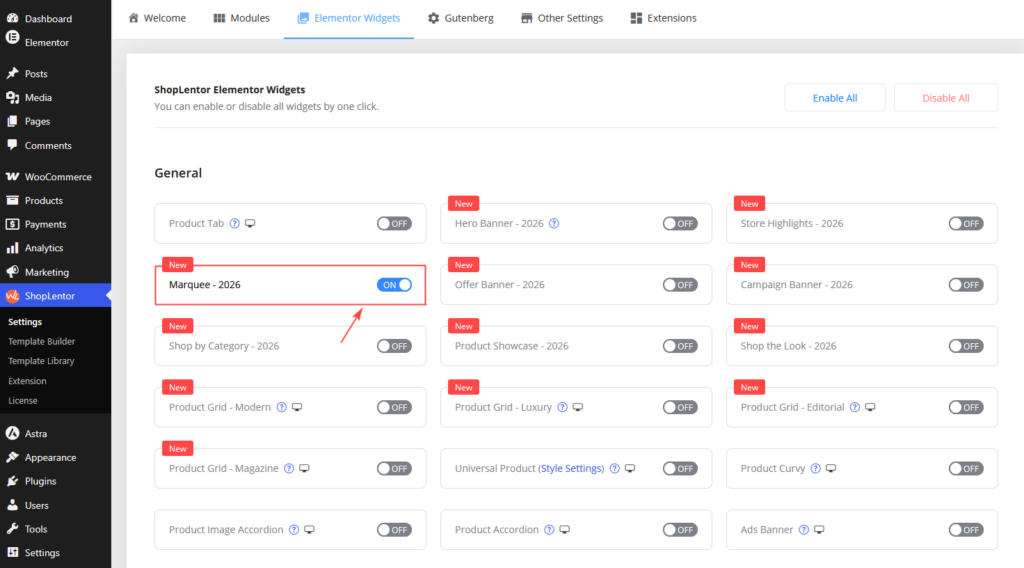Enable the Product Image Accordion toggle
1024x568 pixels.
pyautogui.click(x=394, y=529)
